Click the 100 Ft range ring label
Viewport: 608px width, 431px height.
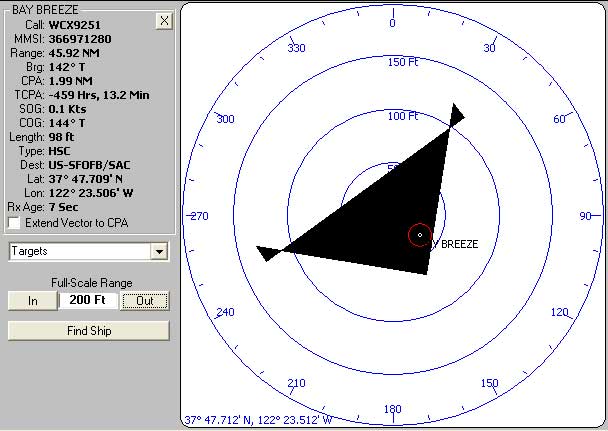point(401,116)
